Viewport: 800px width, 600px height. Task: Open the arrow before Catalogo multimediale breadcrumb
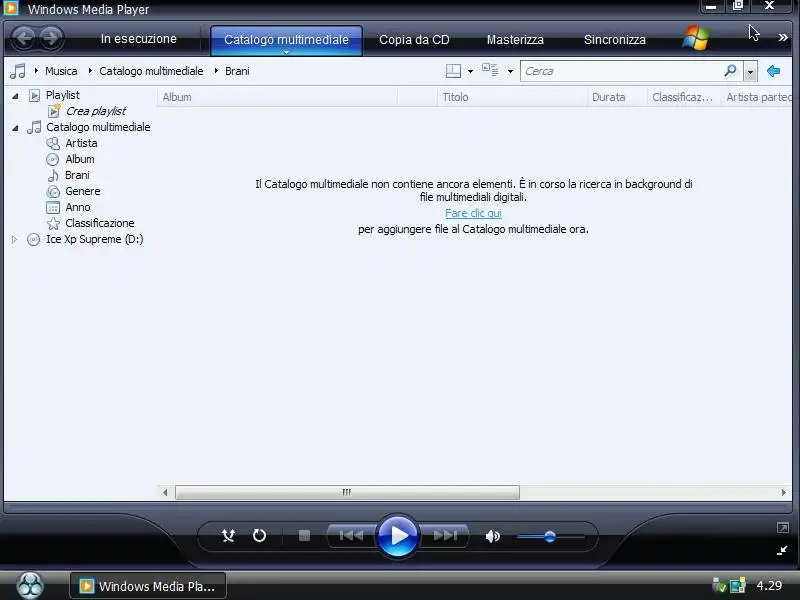click(x=90, y=70)
